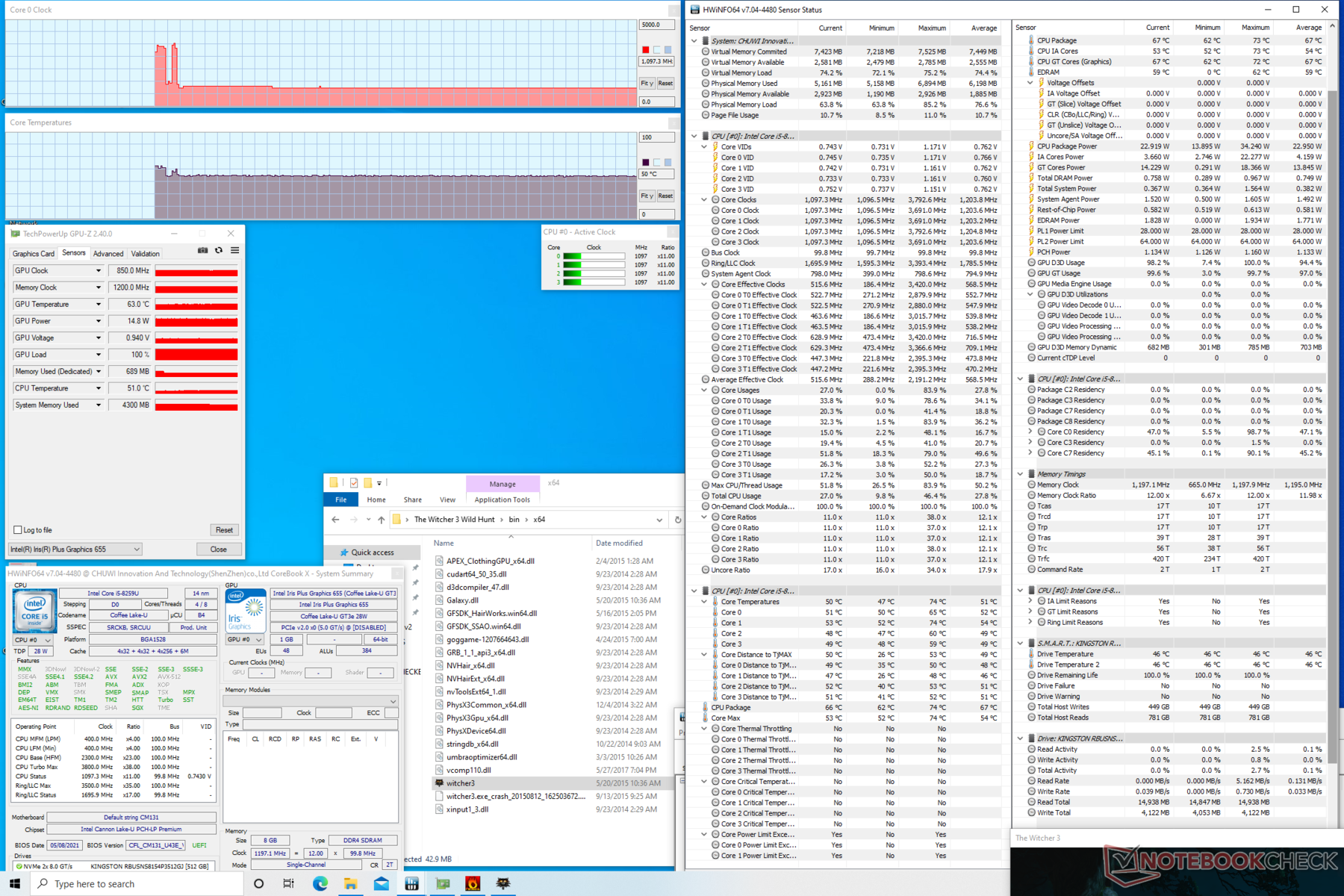
Task: Select witcher3 file in file list
Action: (461, 783)
